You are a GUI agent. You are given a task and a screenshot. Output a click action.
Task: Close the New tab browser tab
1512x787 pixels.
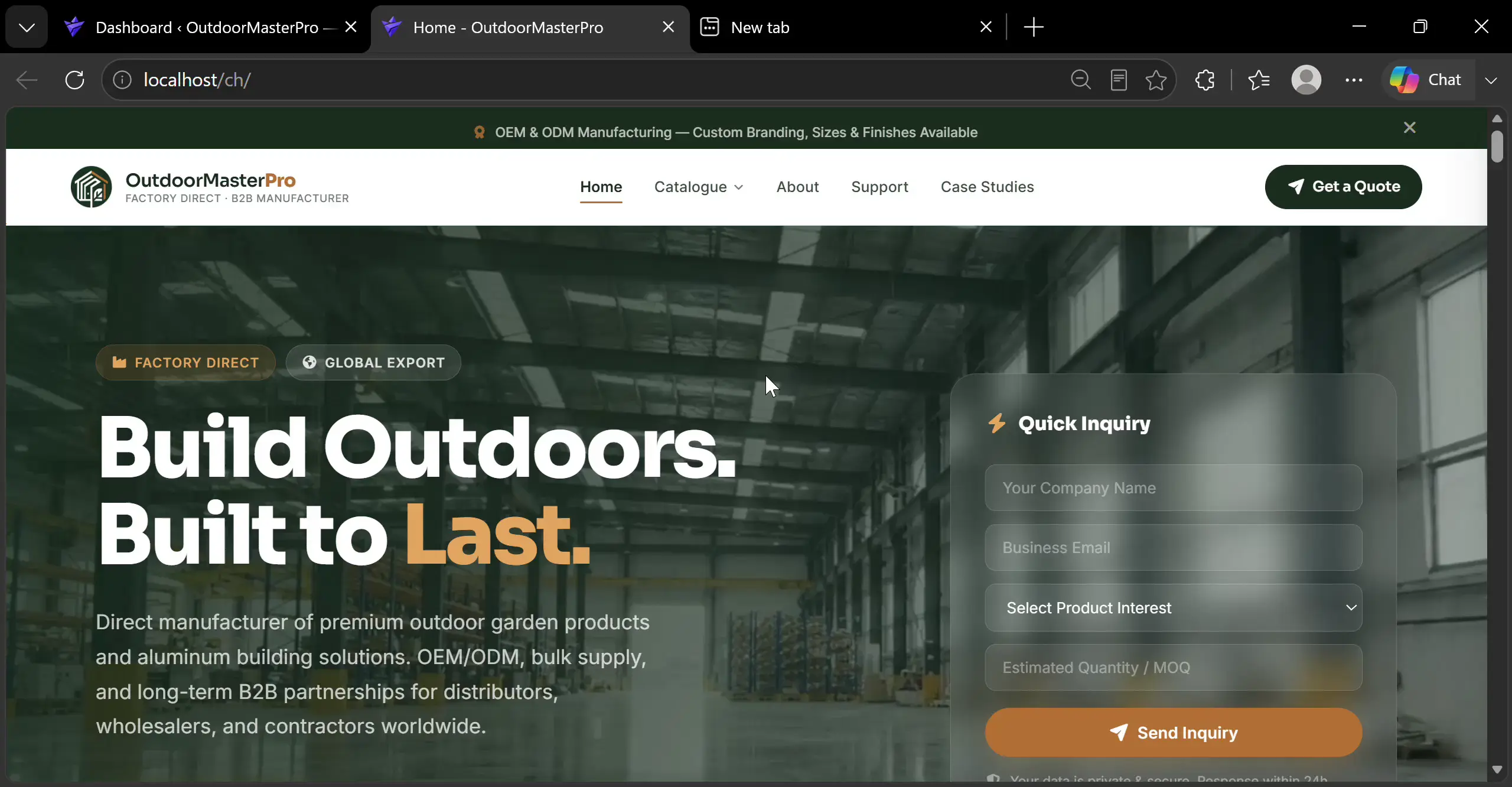pos(986,27)
